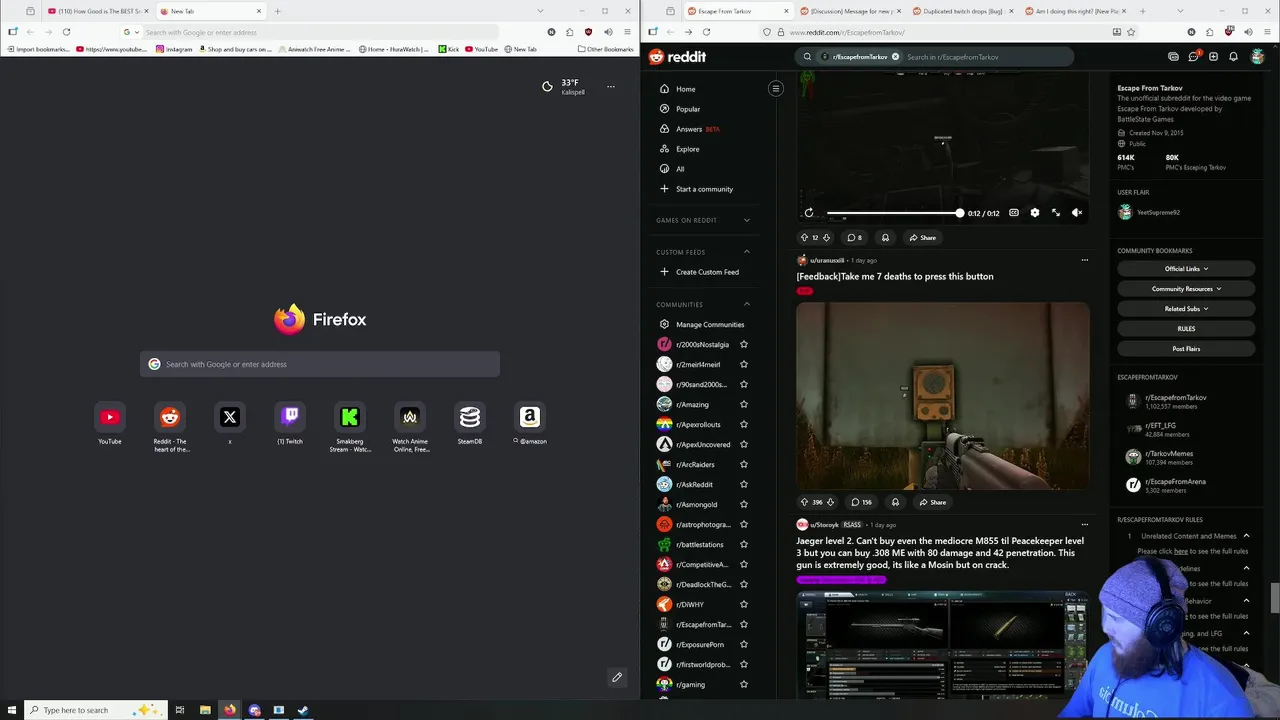Open r/ArcRaiders community
The height and width of the screenshot is (720, 1280).
point(695,464)
